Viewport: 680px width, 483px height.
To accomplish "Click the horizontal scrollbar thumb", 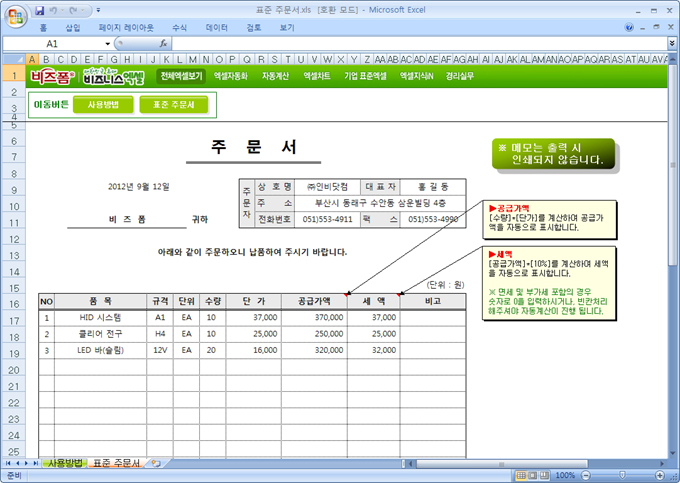I will 502,464.
